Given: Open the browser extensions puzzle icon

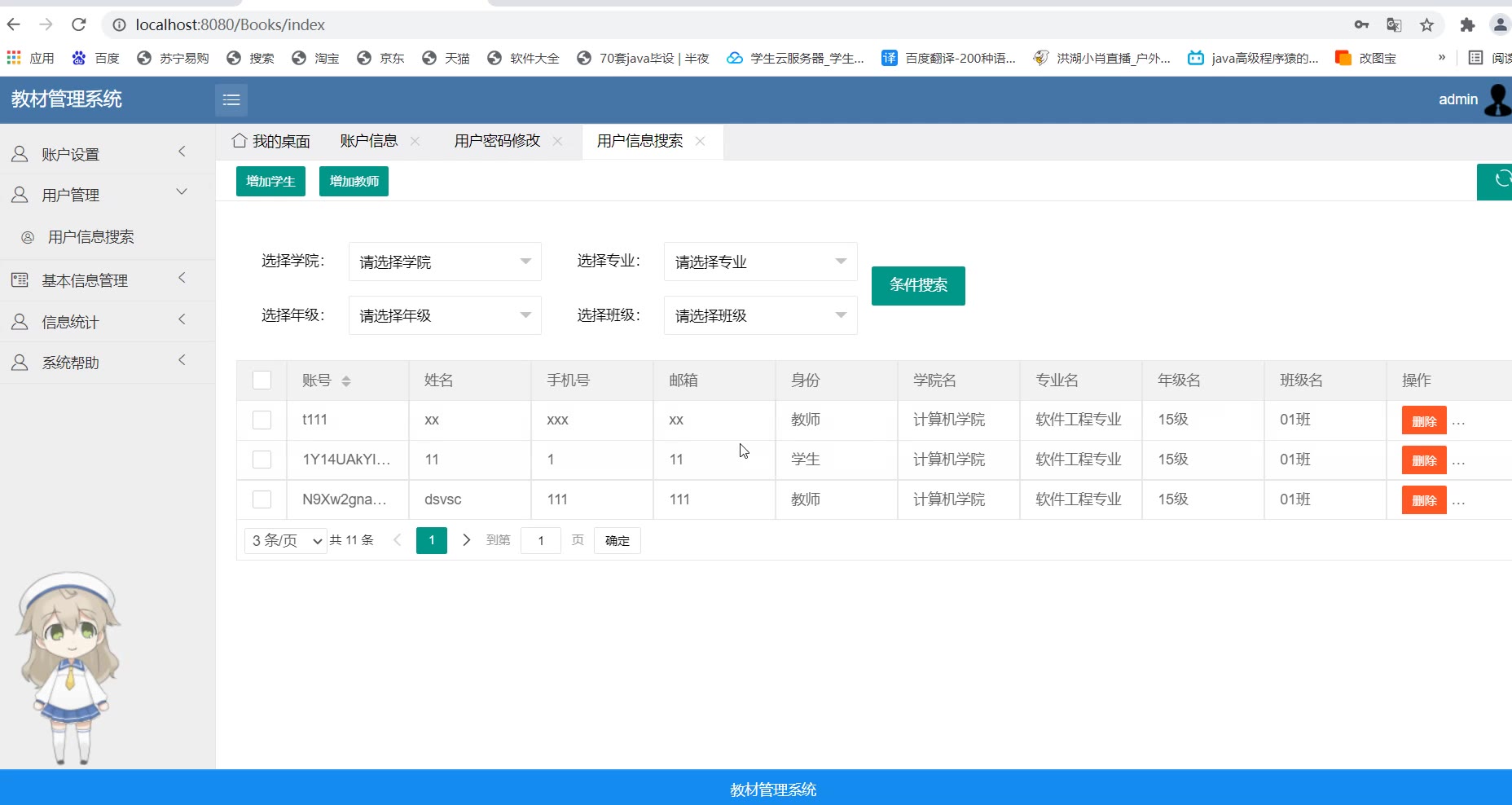Looking at the screenshot, I should [x=1467, y=25].
